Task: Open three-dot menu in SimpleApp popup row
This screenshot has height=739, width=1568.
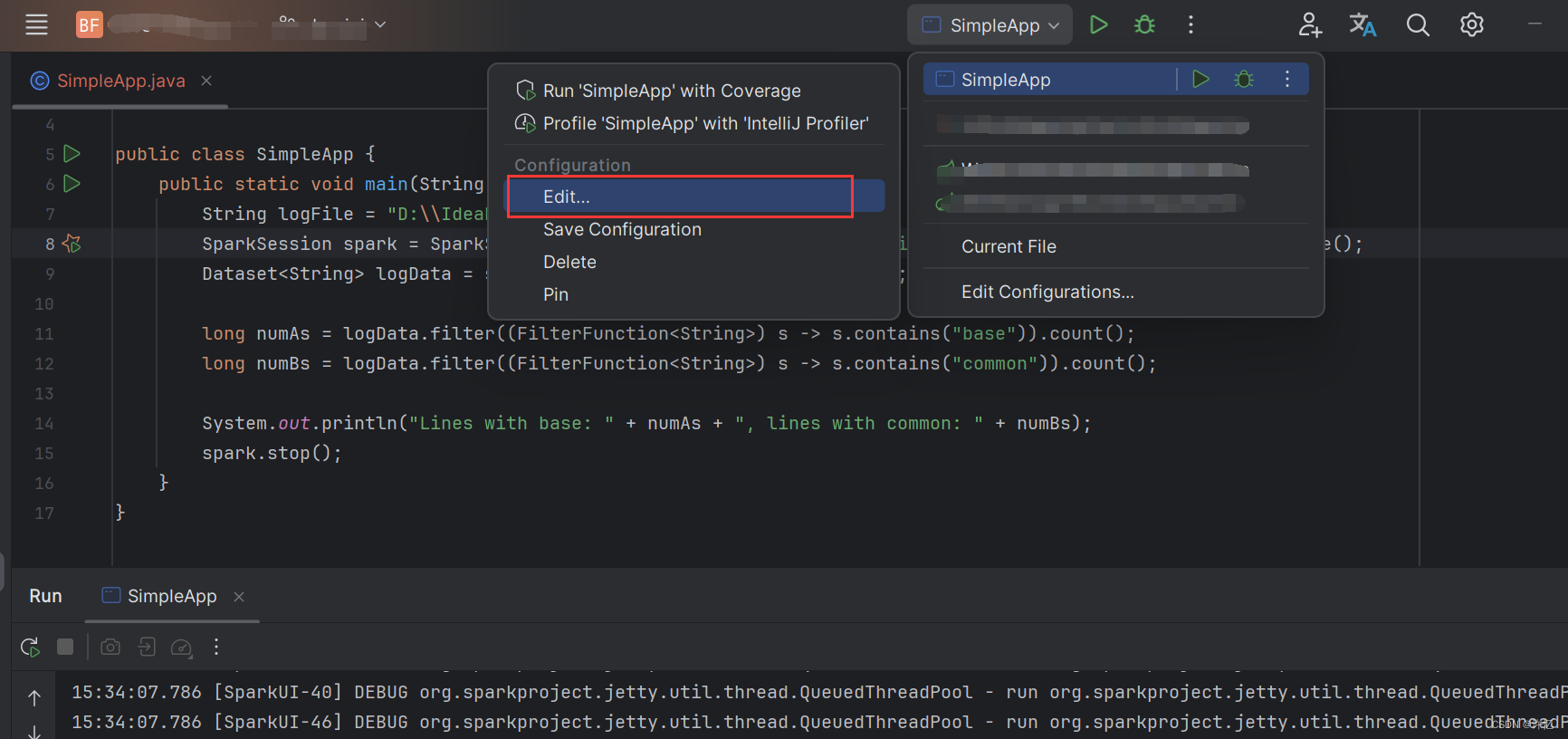Action: [1286, 80]
